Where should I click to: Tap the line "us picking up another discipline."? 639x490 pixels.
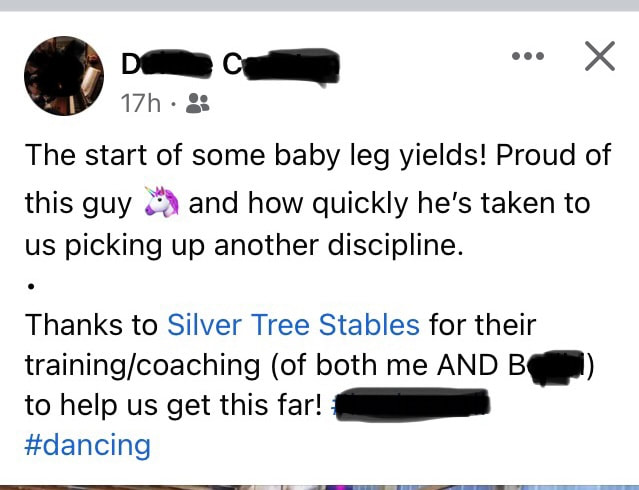245,245
